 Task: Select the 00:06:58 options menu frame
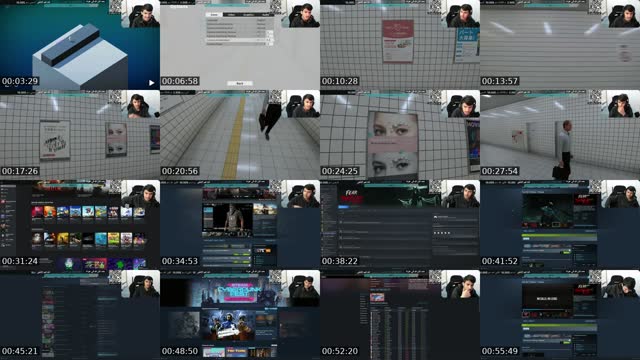240,45
